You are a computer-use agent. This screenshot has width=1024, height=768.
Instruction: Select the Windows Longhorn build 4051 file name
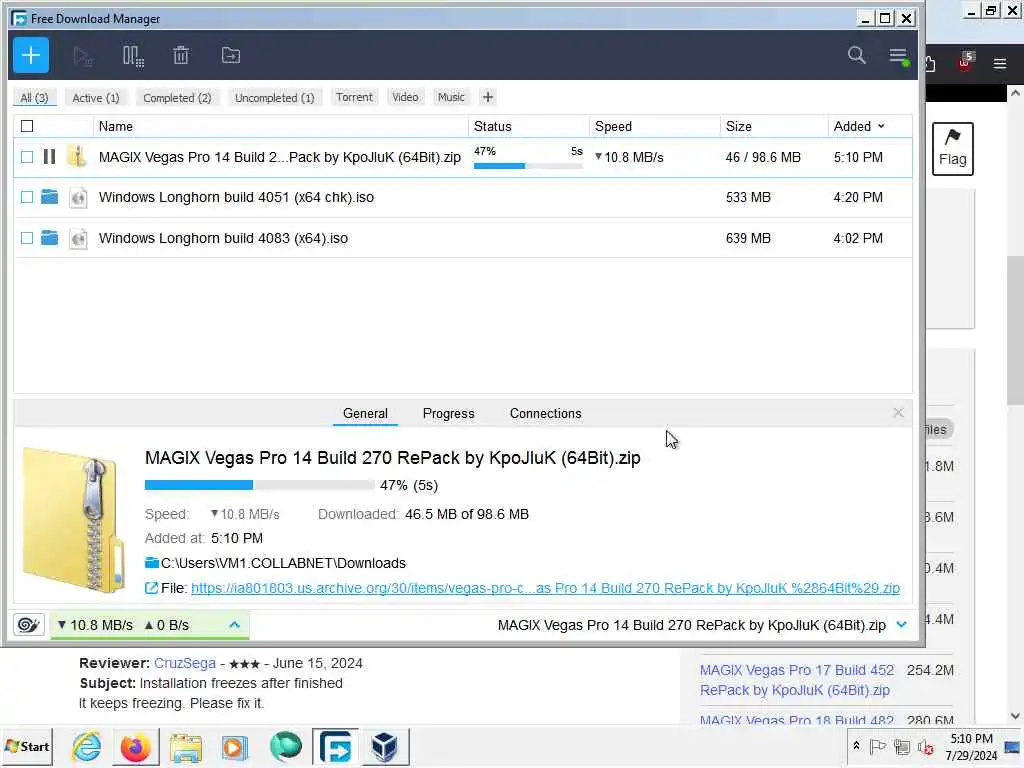click(236, 197)
